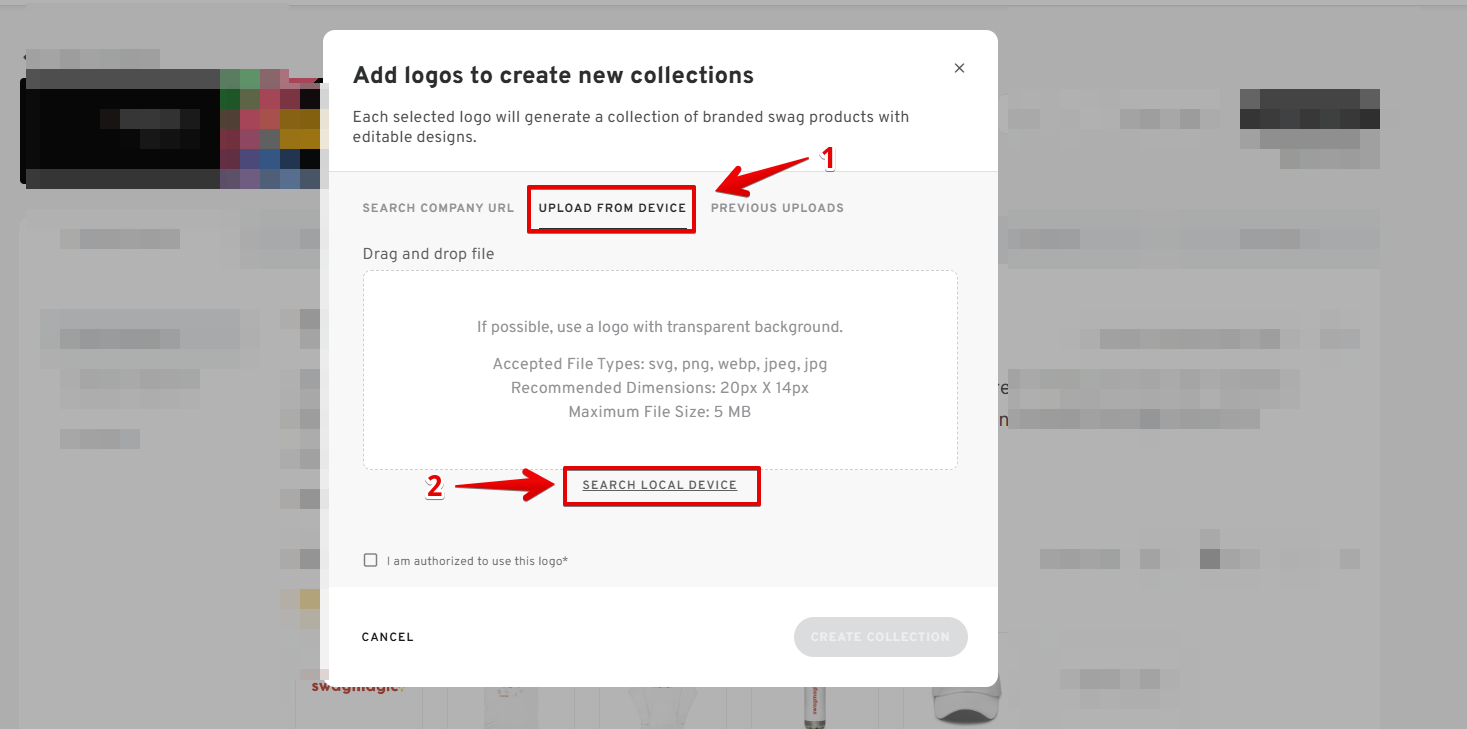Screen dimensions: 1467x729
Task: Check the logo authorization checkbox
Action: (x=371, y=560)
